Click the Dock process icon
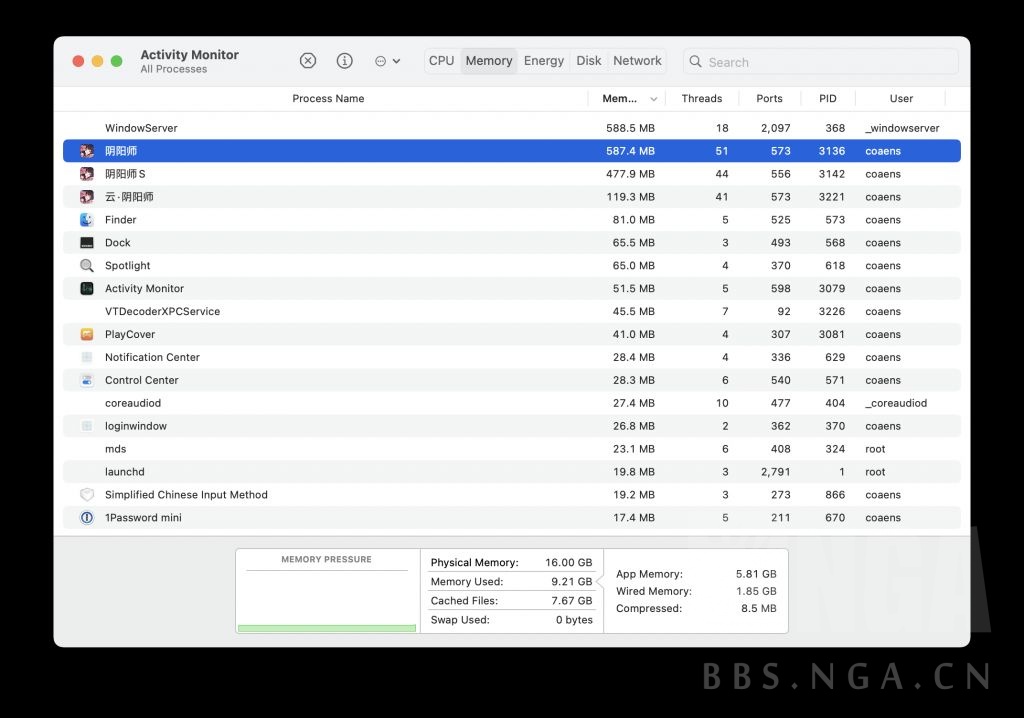 click(x=87, y=243)
